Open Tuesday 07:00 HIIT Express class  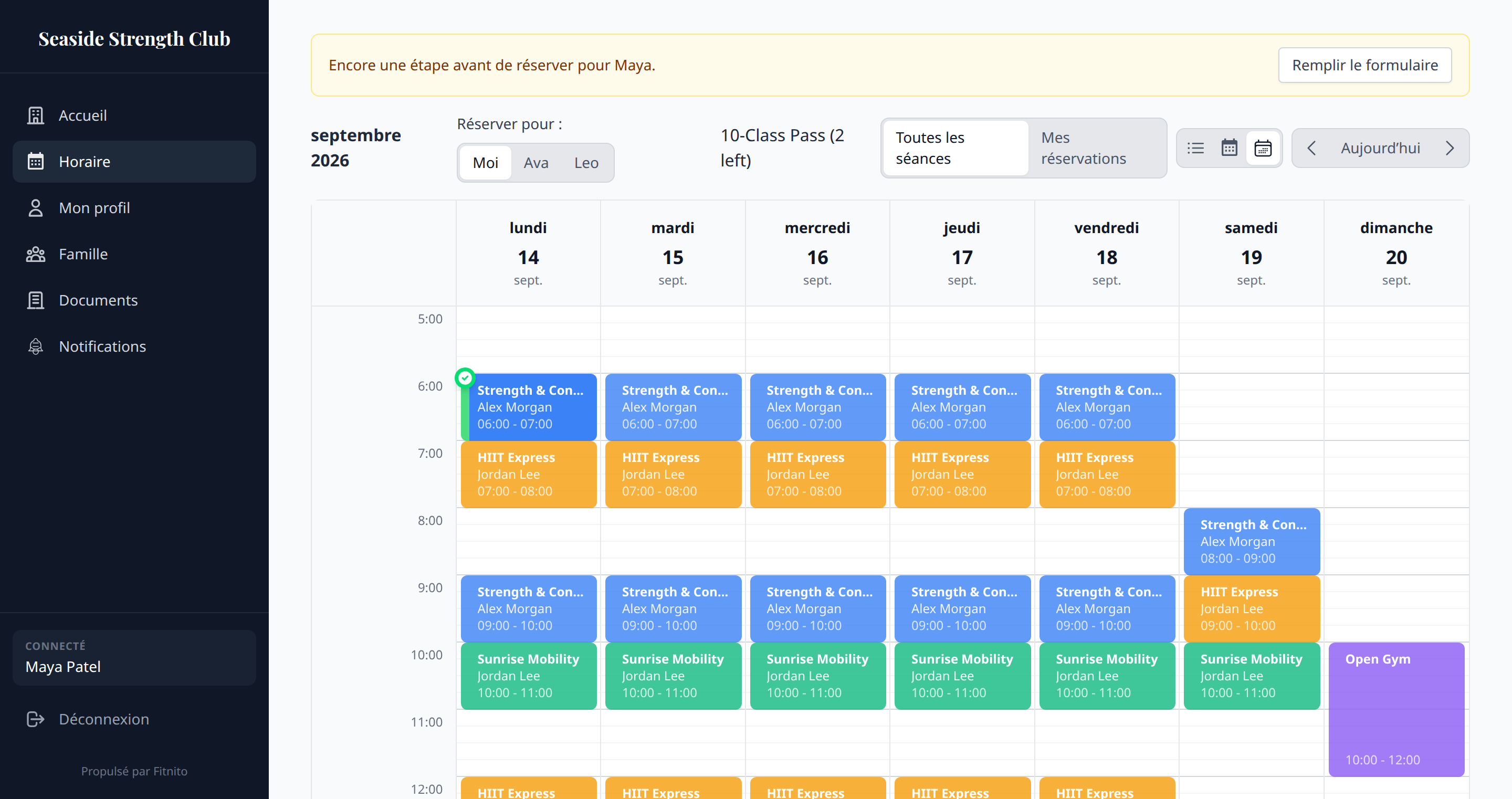point(673,475)
